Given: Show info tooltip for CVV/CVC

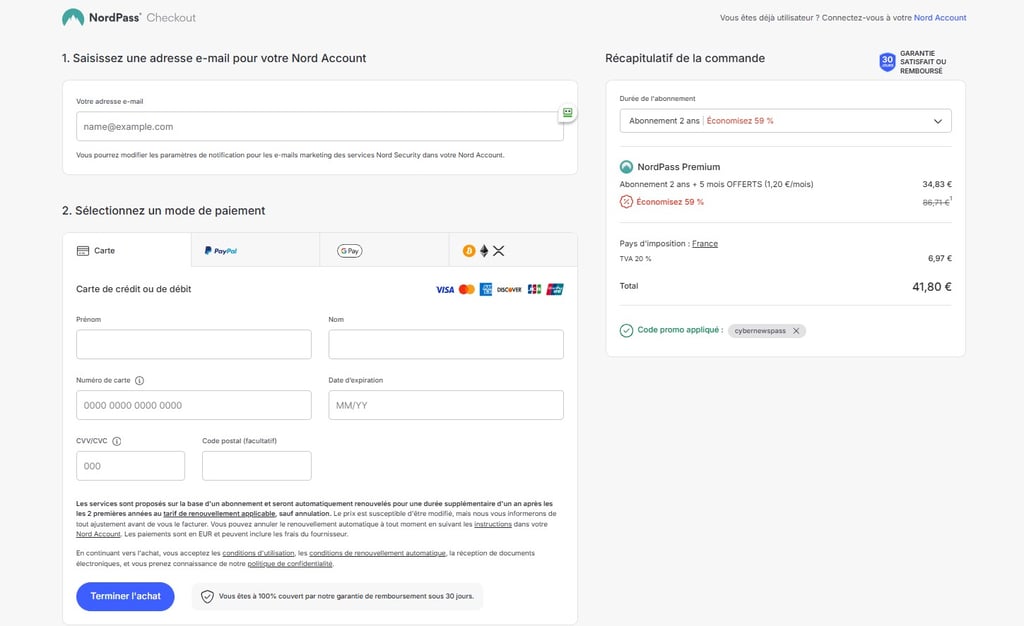Looking at the screenshot, I should coord(116,441).
